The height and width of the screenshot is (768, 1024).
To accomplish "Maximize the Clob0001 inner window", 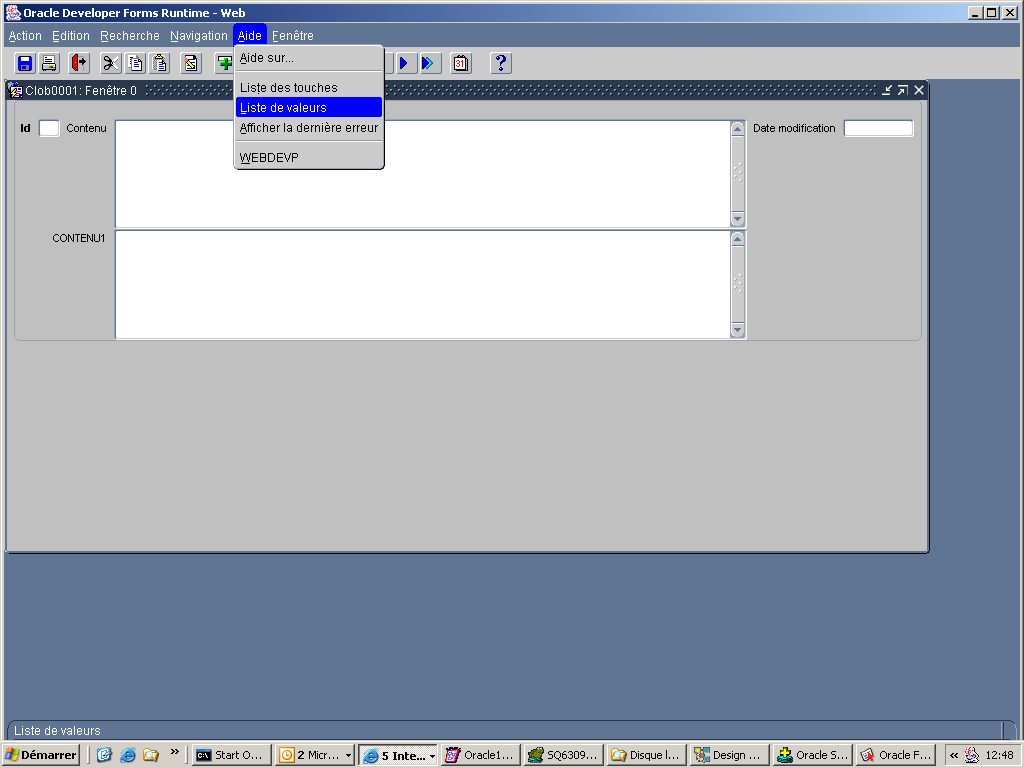I will pyautogui.click(x=903, y=90).
